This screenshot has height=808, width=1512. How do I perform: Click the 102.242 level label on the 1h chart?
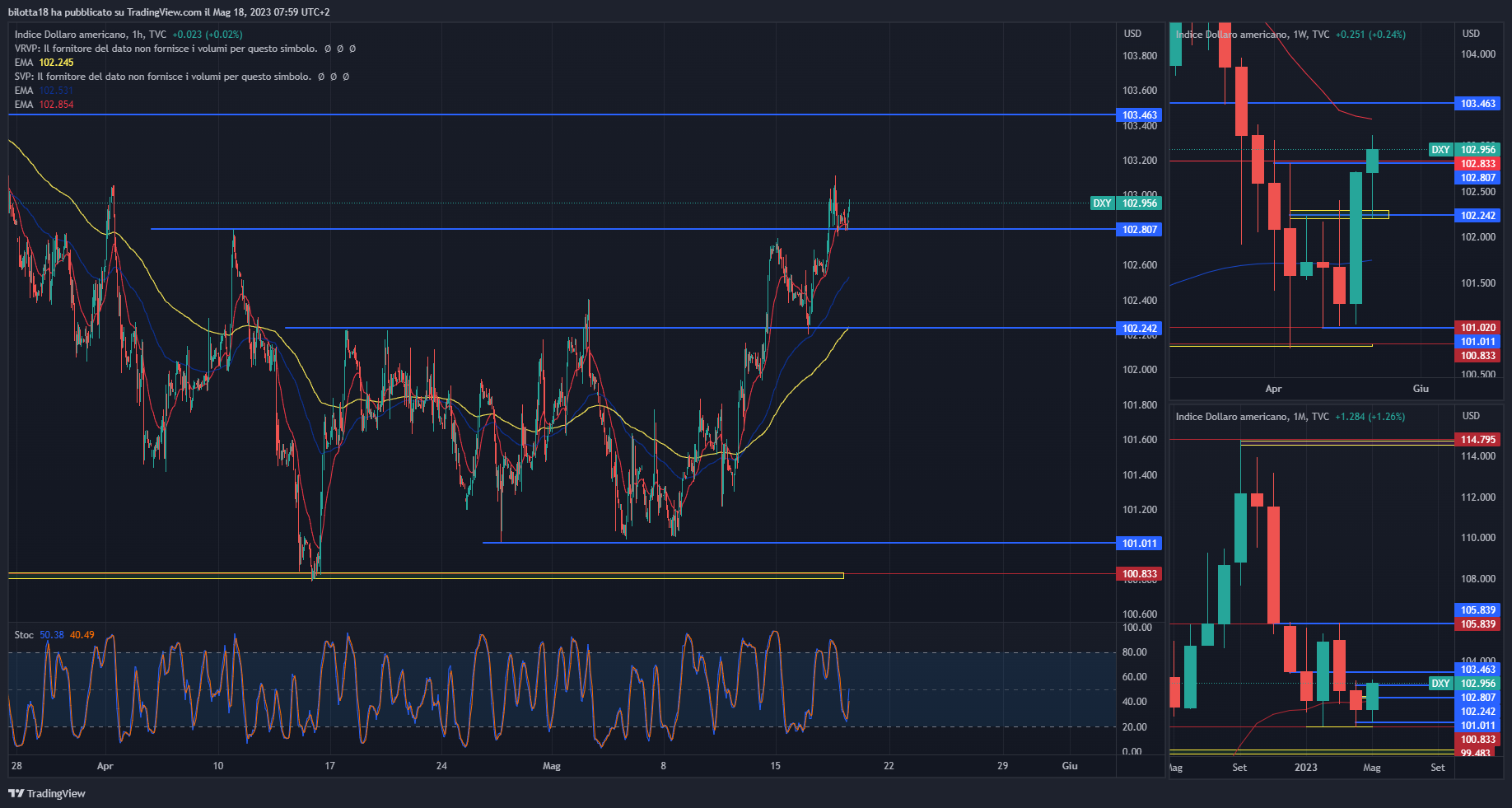coord(1140,329)
